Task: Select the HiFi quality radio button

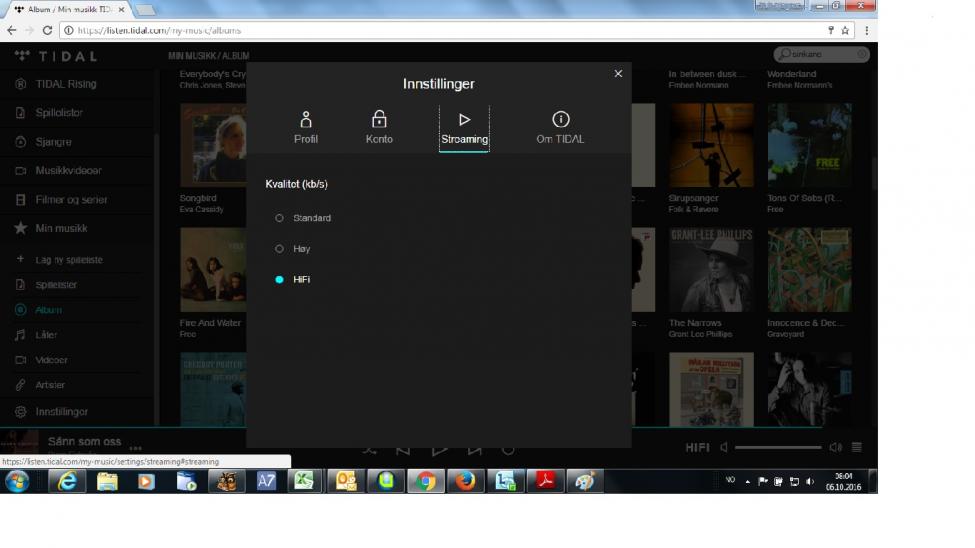Action: coord(279,280)
